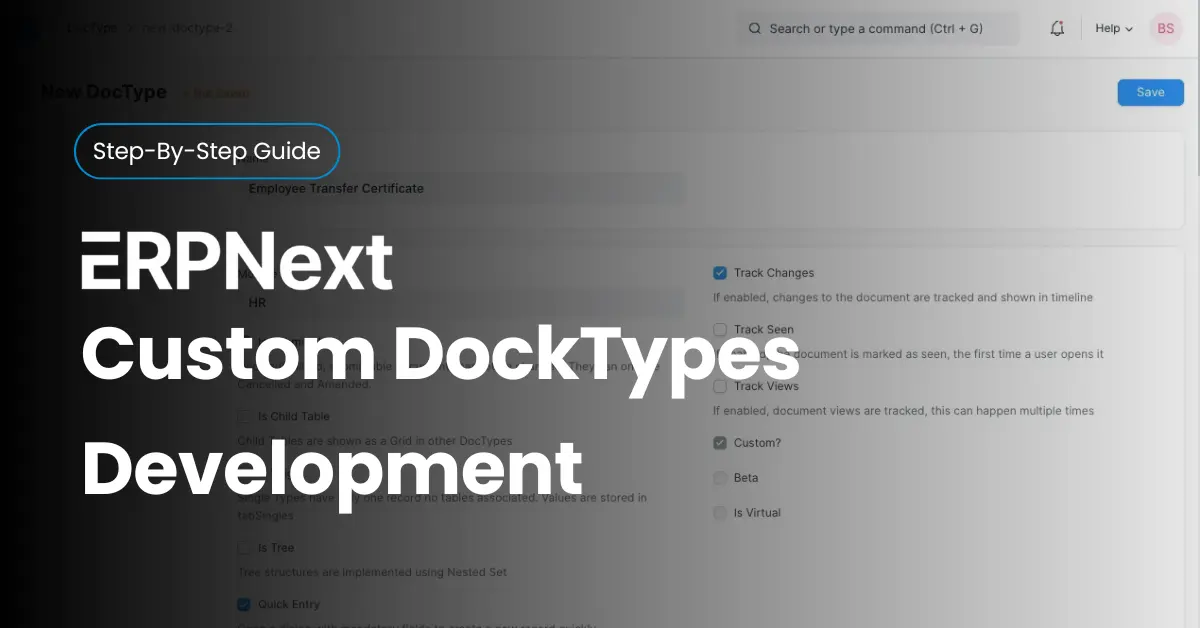Click the search magnifier icon
1200x628 pixels.
755,29
